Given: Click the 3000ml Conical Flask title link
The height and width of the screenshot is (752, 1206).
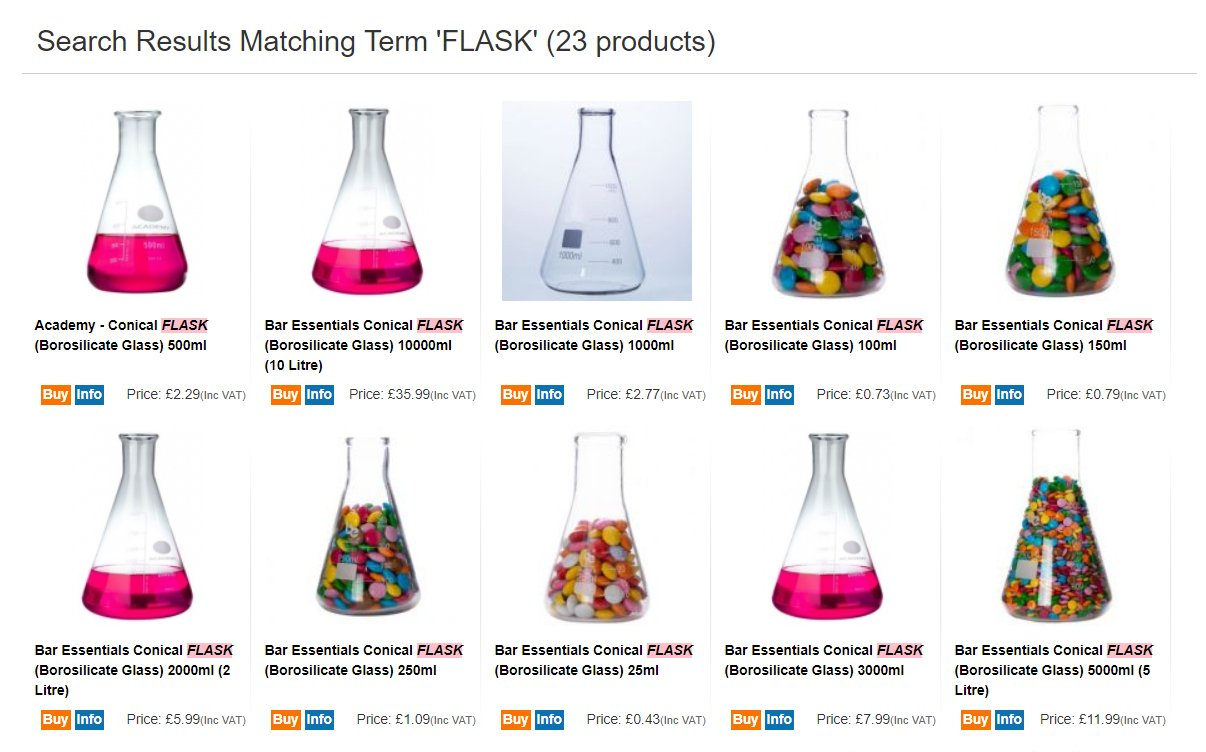Looking at the screenshot, I should point(823,660).
